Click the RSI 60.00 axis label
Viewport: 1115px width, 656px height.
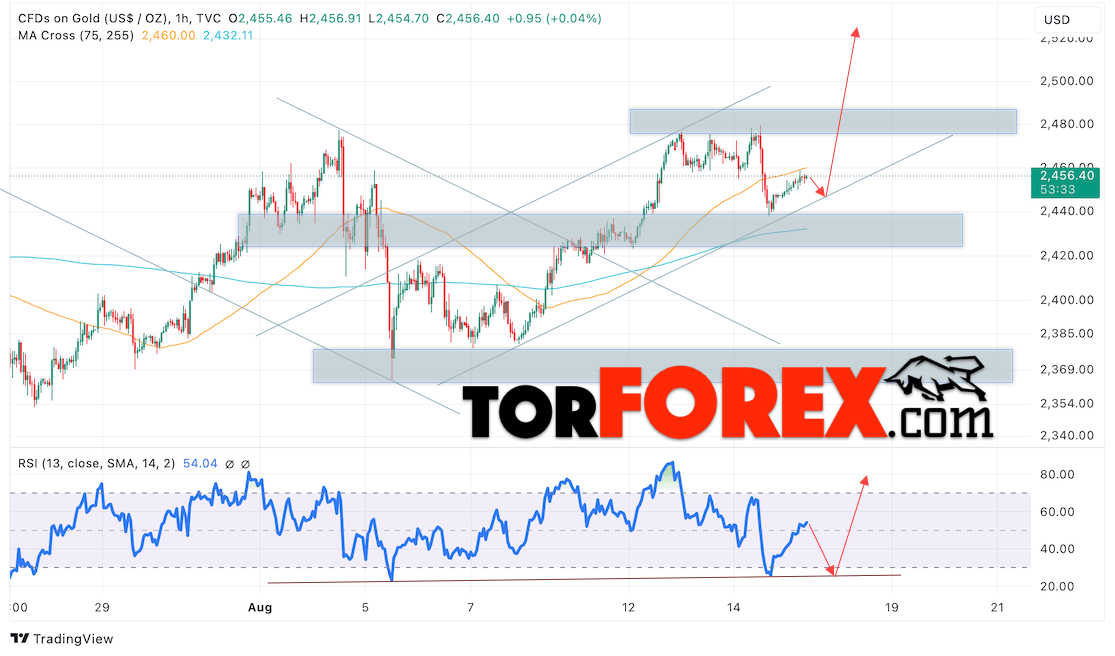1057,512
